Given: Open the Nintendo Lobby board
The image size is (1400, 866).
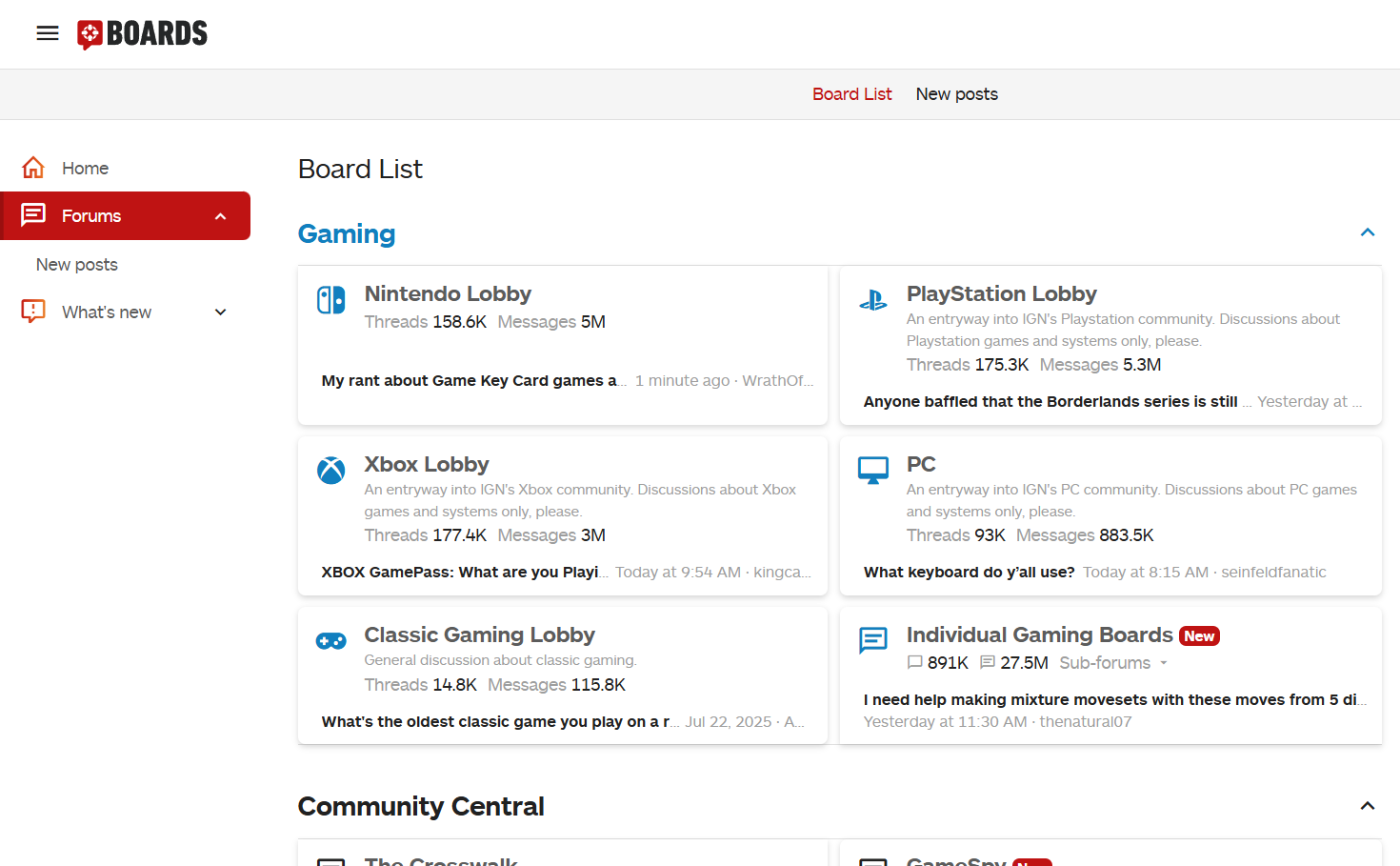Looking at the screenshot, I should (448, 293).
